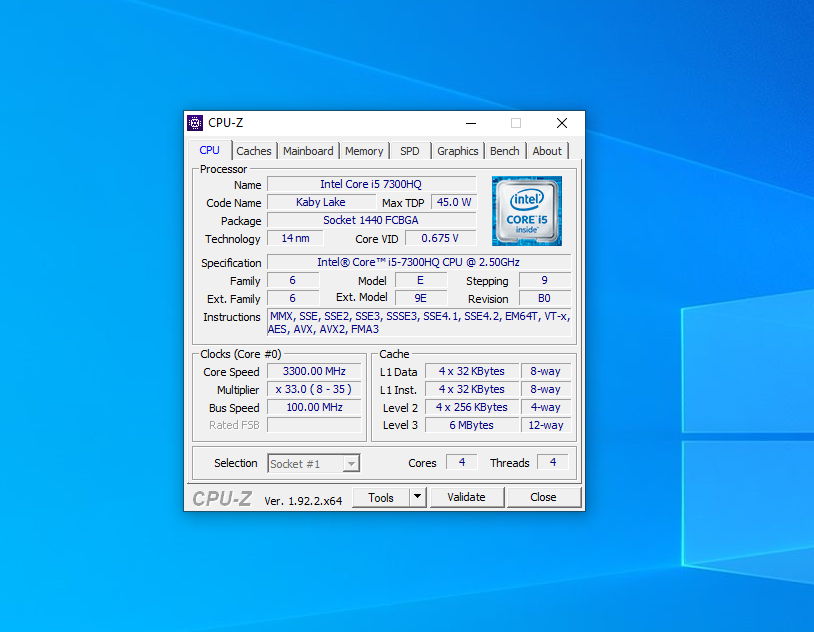Click the L1 Data size '4 x 32 KBytes'

(472, 371)
